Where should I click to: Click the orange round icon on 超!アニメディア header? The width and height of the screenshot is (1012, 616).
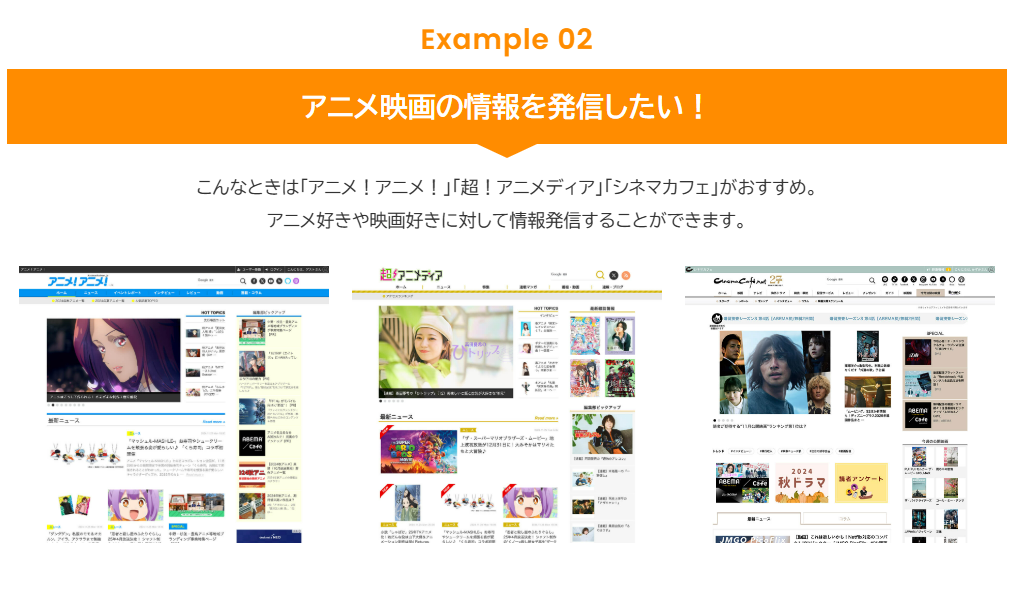click(x=625, y=275)
